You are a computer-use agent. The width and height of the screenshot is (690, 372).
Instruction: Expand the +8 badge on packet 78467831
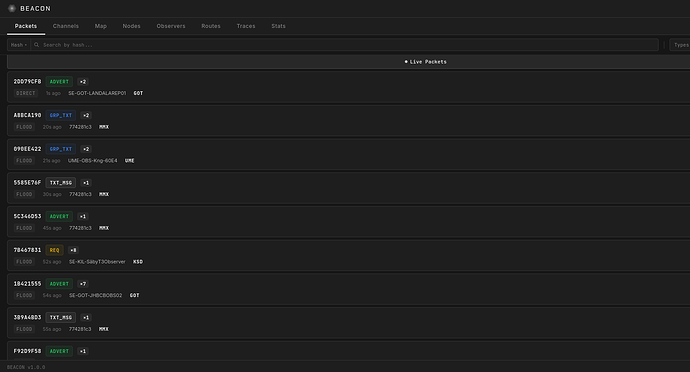73,250
